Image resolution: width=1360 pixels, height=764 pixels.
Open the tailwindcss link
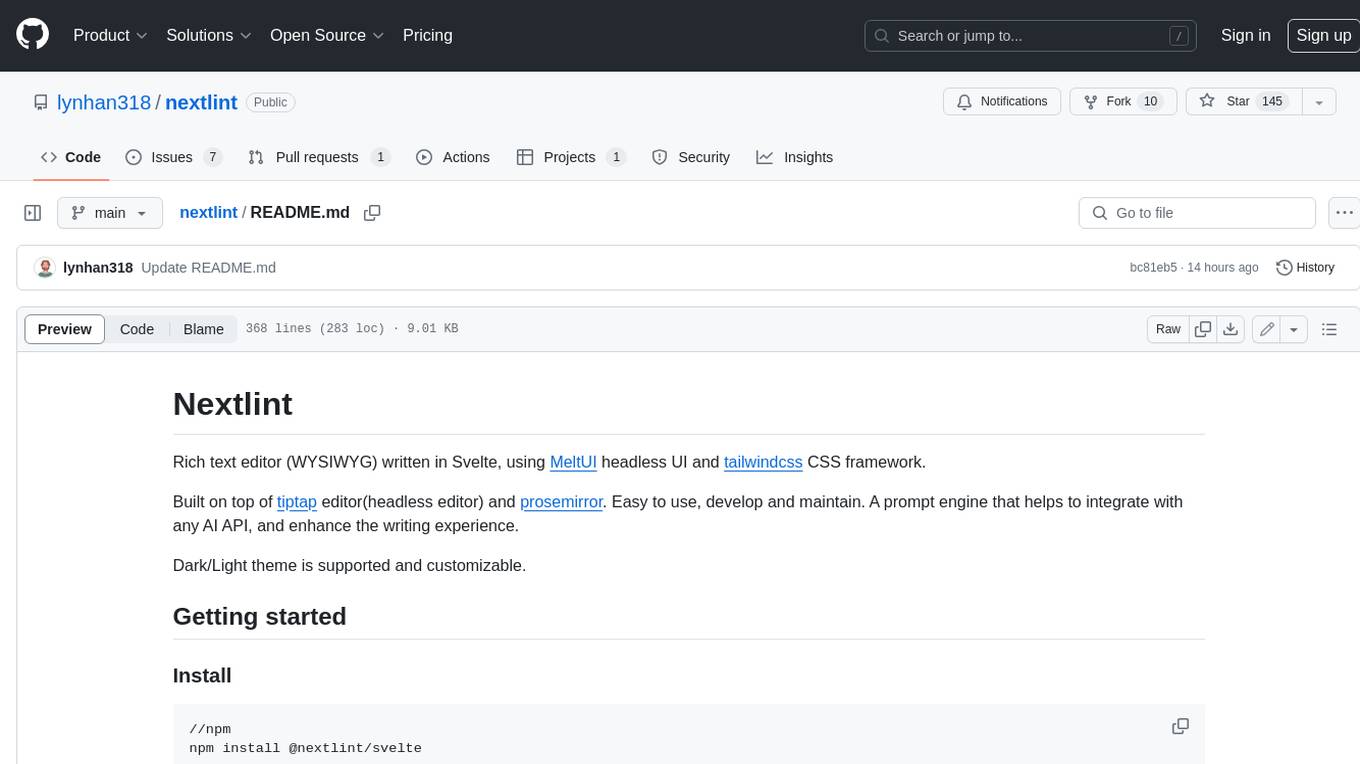point(763,462)
